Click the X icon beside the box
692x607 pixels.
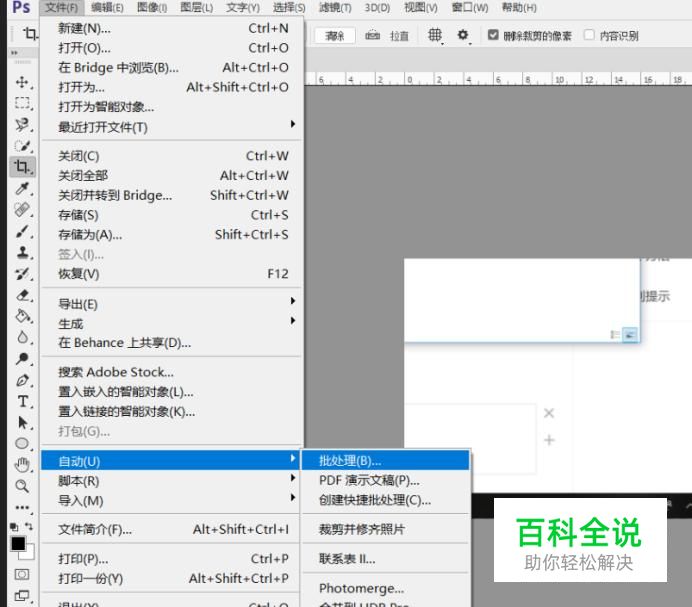(x=549, y=413)
